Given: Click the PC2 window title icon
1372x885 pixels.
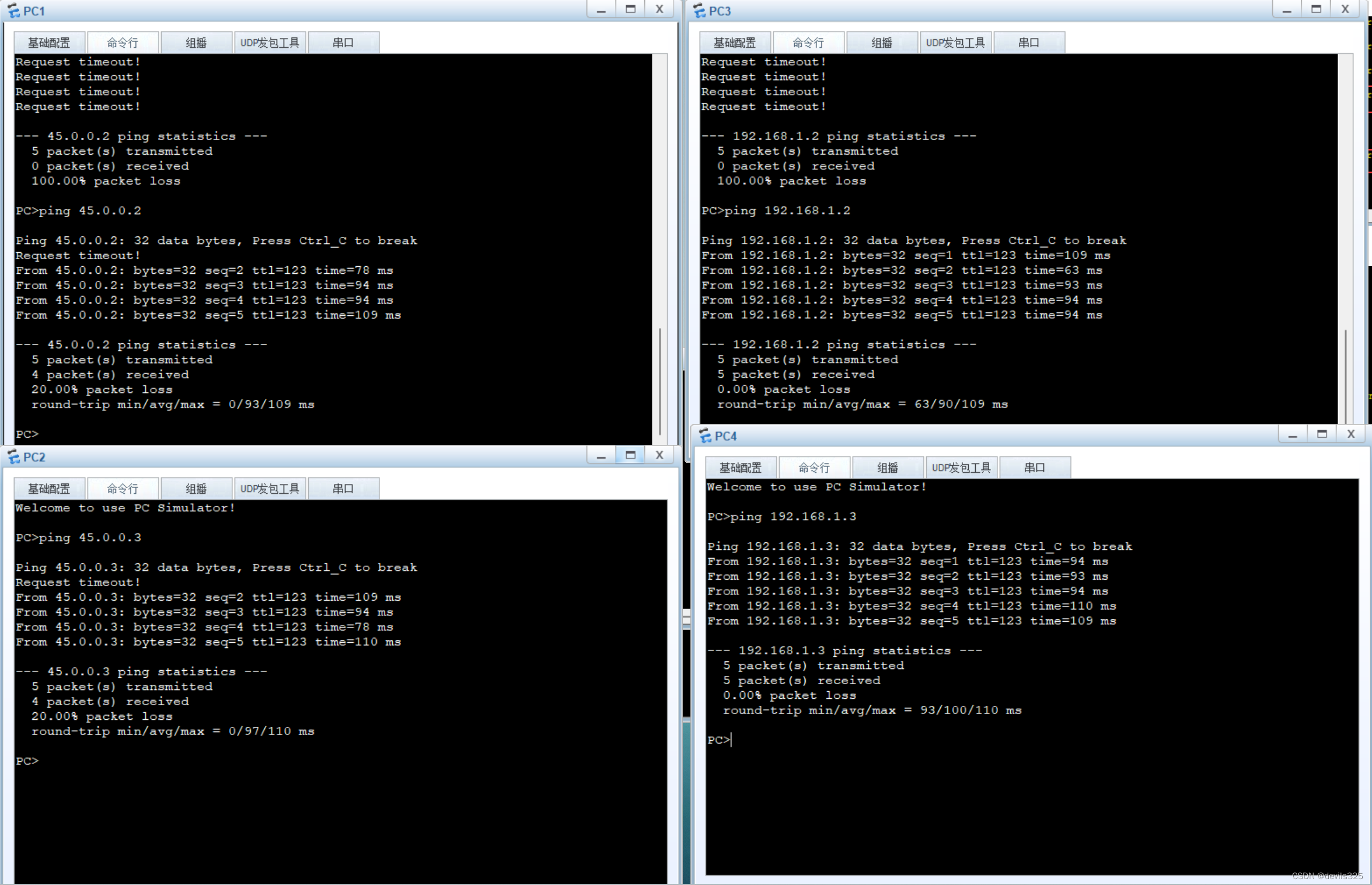Looking at the screenshot, I should [x=13, y=457].
